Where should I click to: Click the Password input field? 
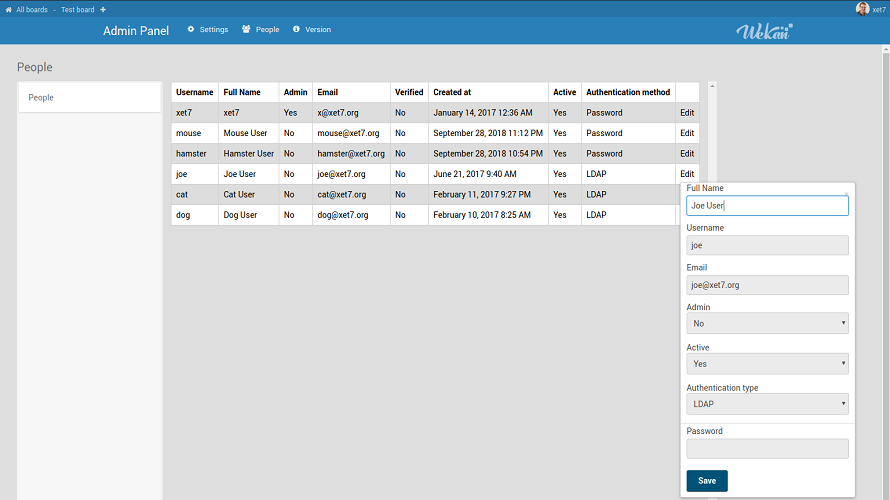767,449
